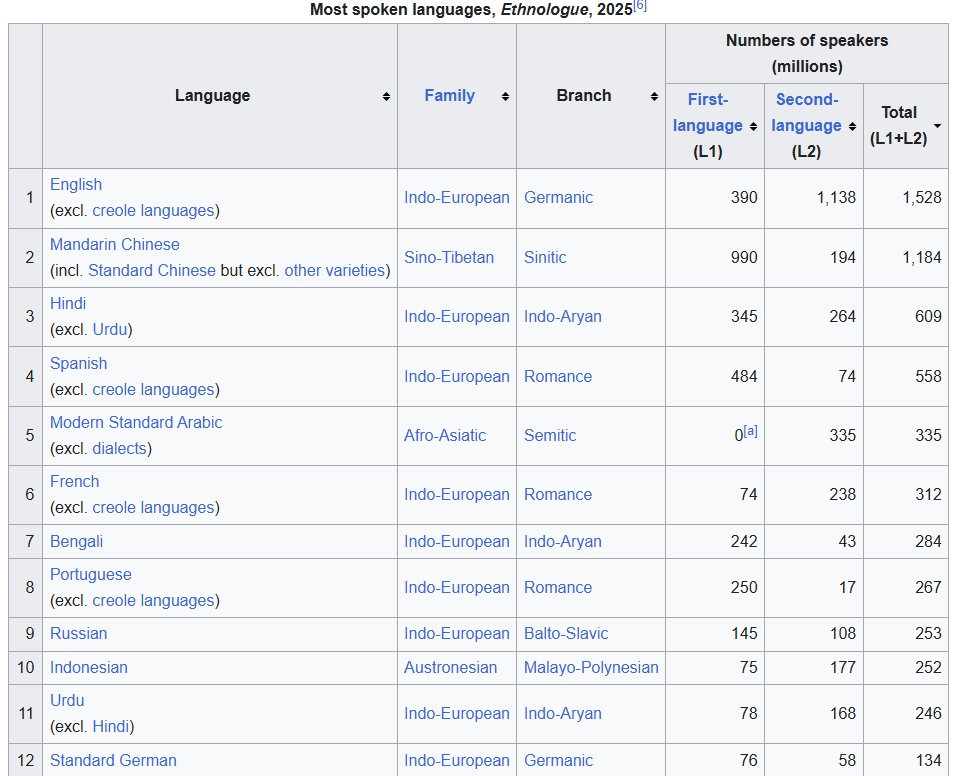Select Spanish L1 value 484

point(744,377)
